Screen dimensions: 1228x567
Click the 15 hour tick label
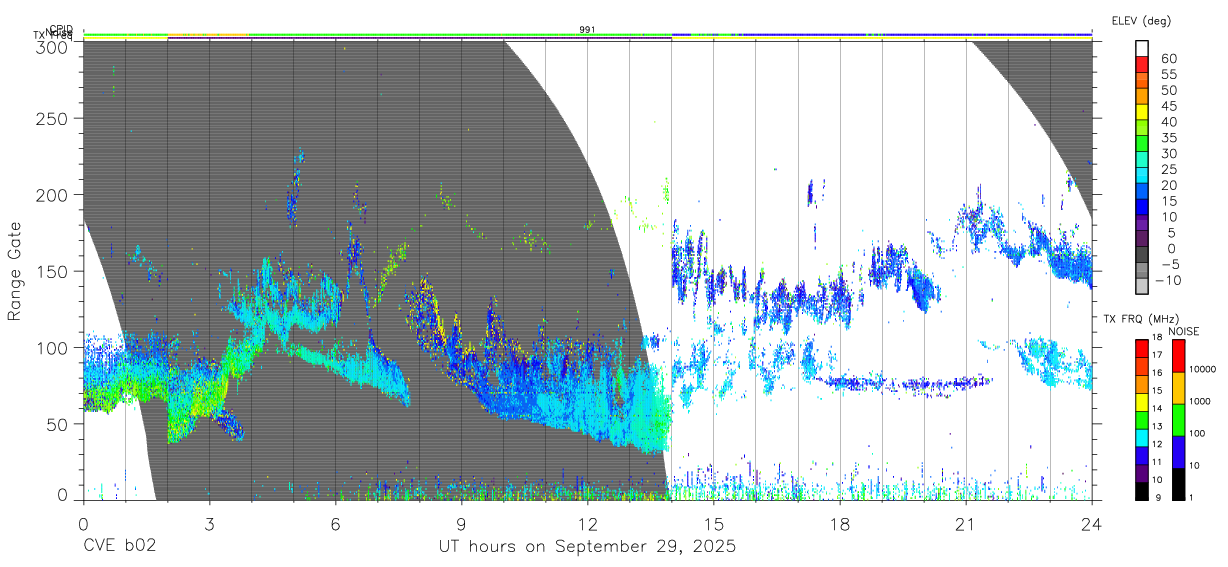click(714, 523)
